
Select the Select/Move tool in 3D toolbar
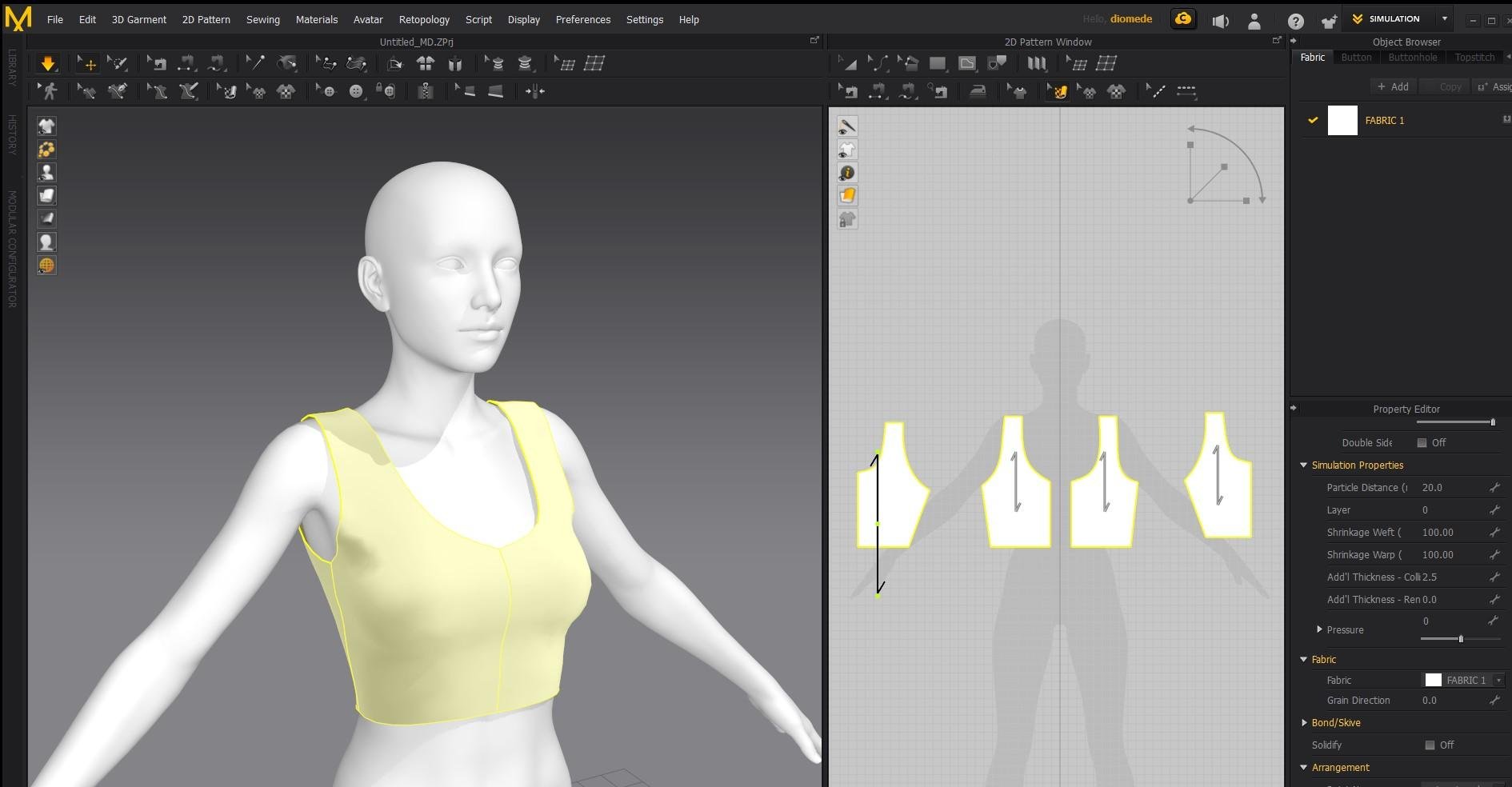point(86,64)
